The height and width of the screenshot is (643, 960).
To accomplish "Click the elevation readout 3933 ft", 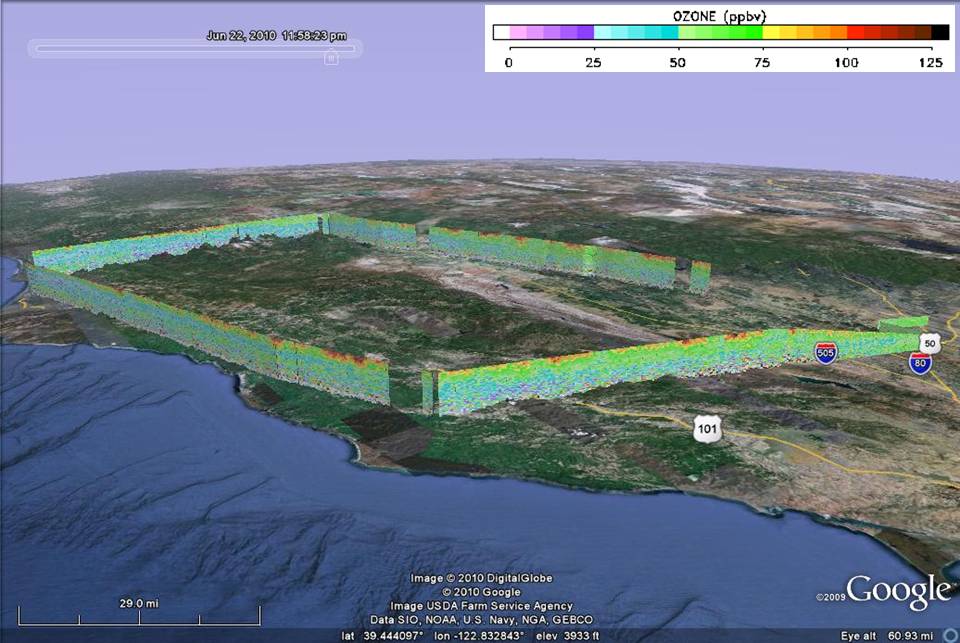I will coord(568,636).
